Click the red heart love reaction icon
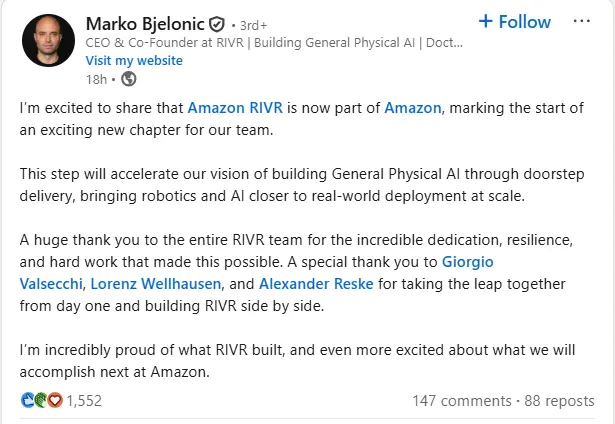 [54, 400]
